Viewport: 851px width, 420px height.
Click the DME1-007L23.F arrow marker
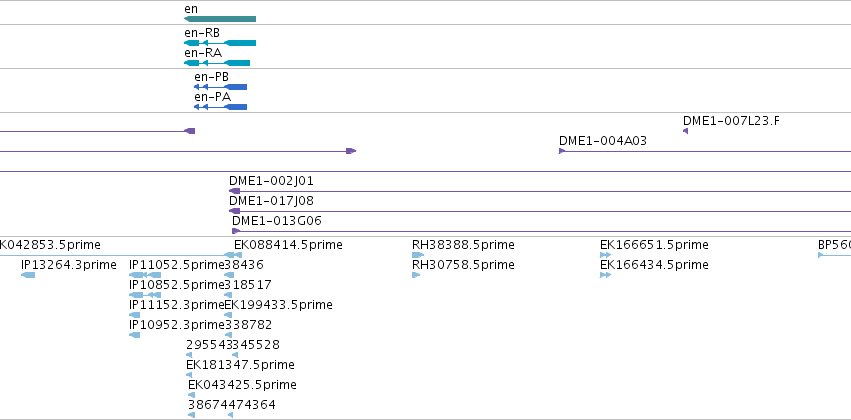click(x=685, y=131)
